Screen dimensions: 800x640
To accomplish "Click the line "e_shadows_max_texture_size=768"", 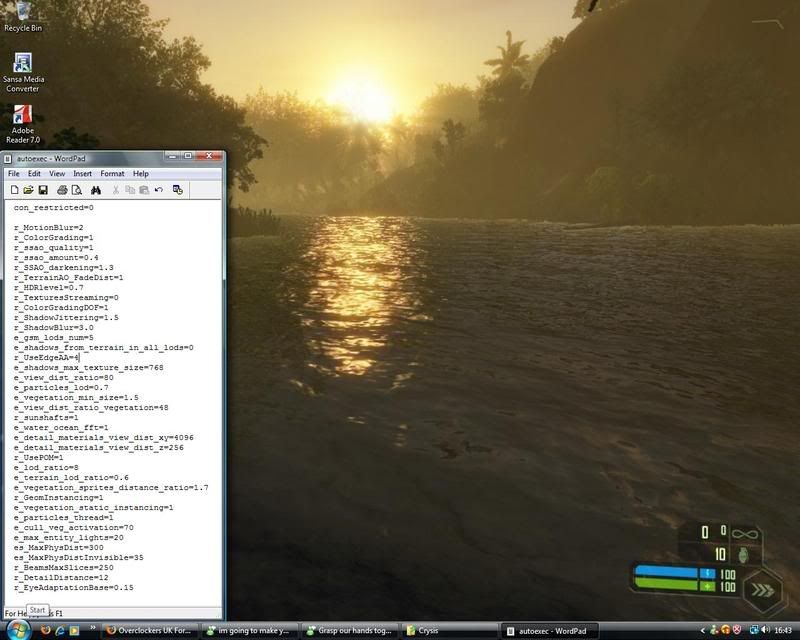I will point(89,367).
